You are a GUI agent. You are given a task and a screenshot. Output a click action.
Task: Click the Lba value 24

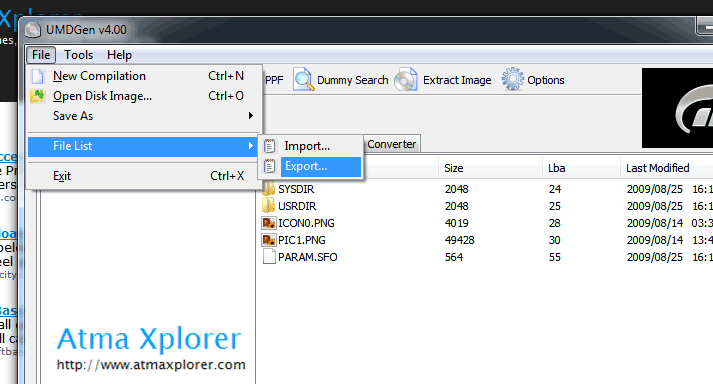coord(554,189)
